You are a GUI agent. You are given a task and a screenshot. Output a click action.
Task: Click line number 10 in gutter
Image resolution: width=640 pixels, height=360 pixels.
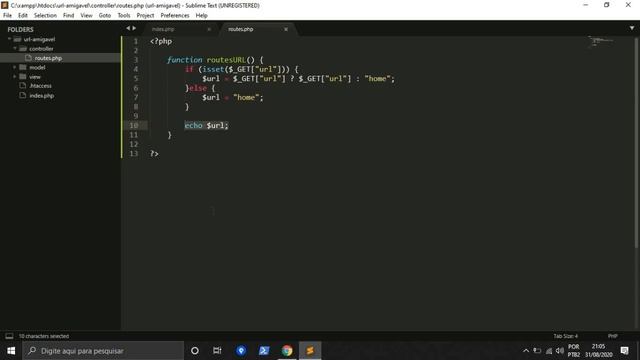[133, 125]
